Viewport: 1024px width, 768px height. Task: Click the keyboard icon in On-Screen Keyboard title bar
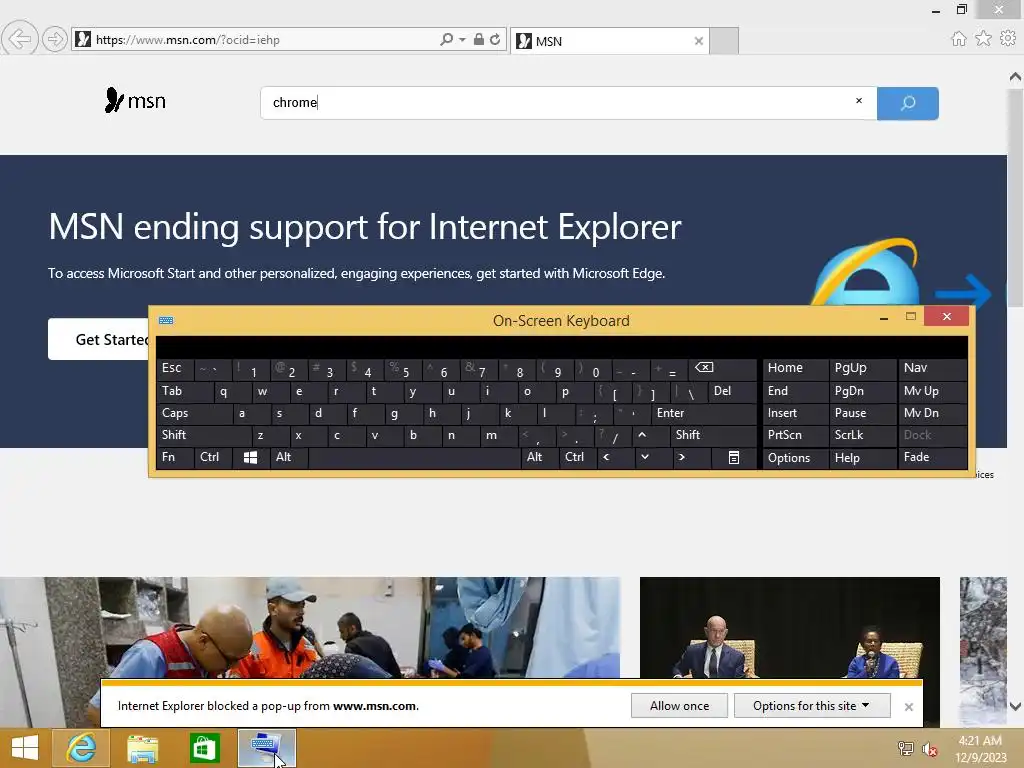coord(166,320)
